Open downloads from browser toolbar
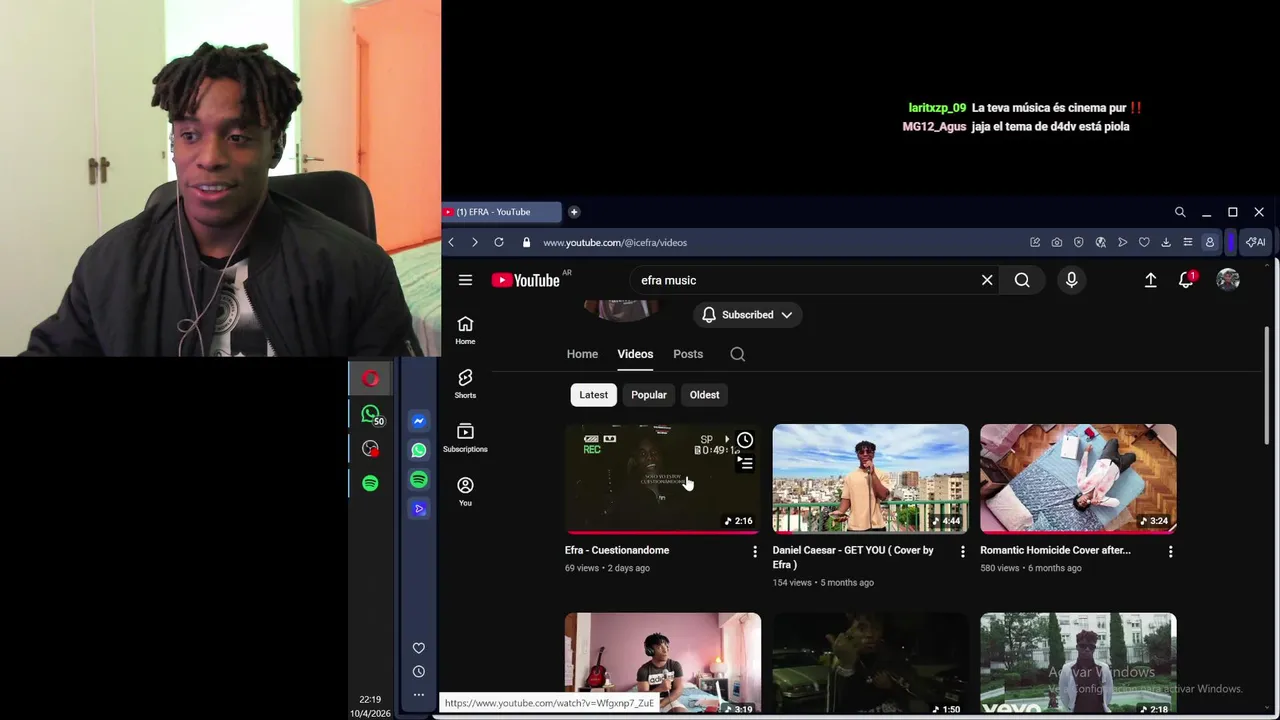 coord(1166,242)
